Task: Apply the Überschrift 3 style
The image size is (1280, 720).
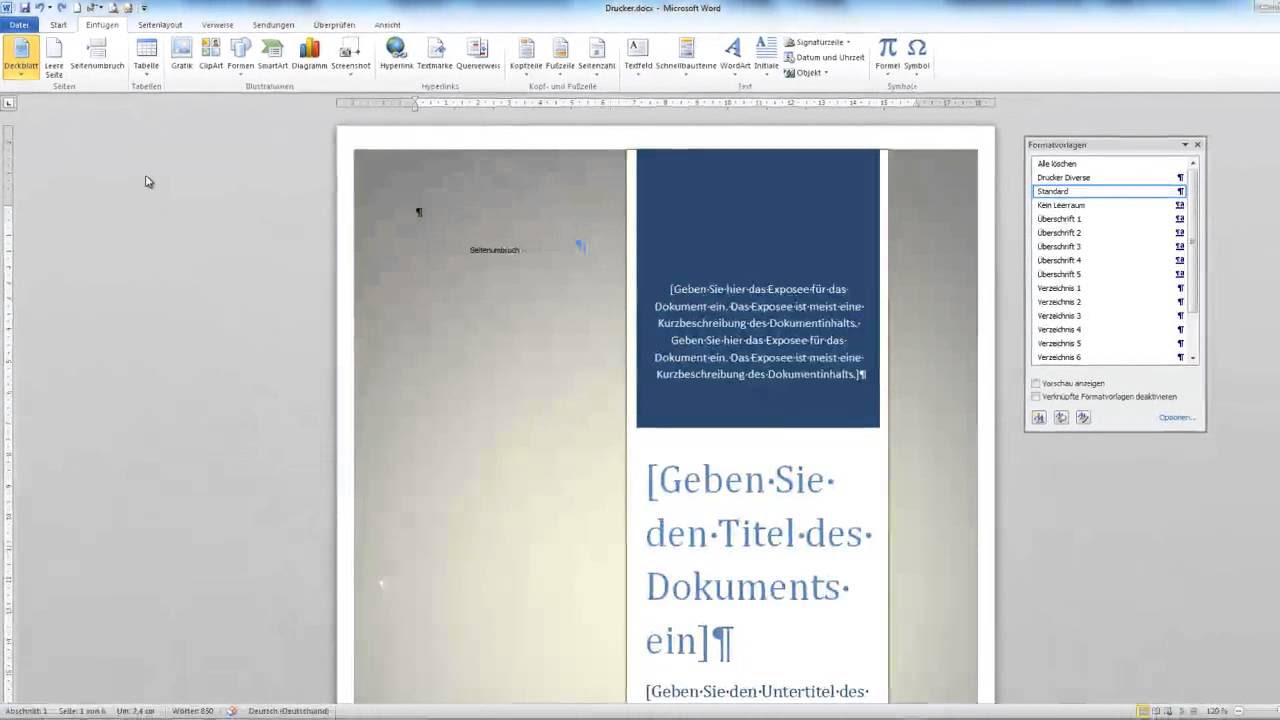Action: [x=1109, y=246]
